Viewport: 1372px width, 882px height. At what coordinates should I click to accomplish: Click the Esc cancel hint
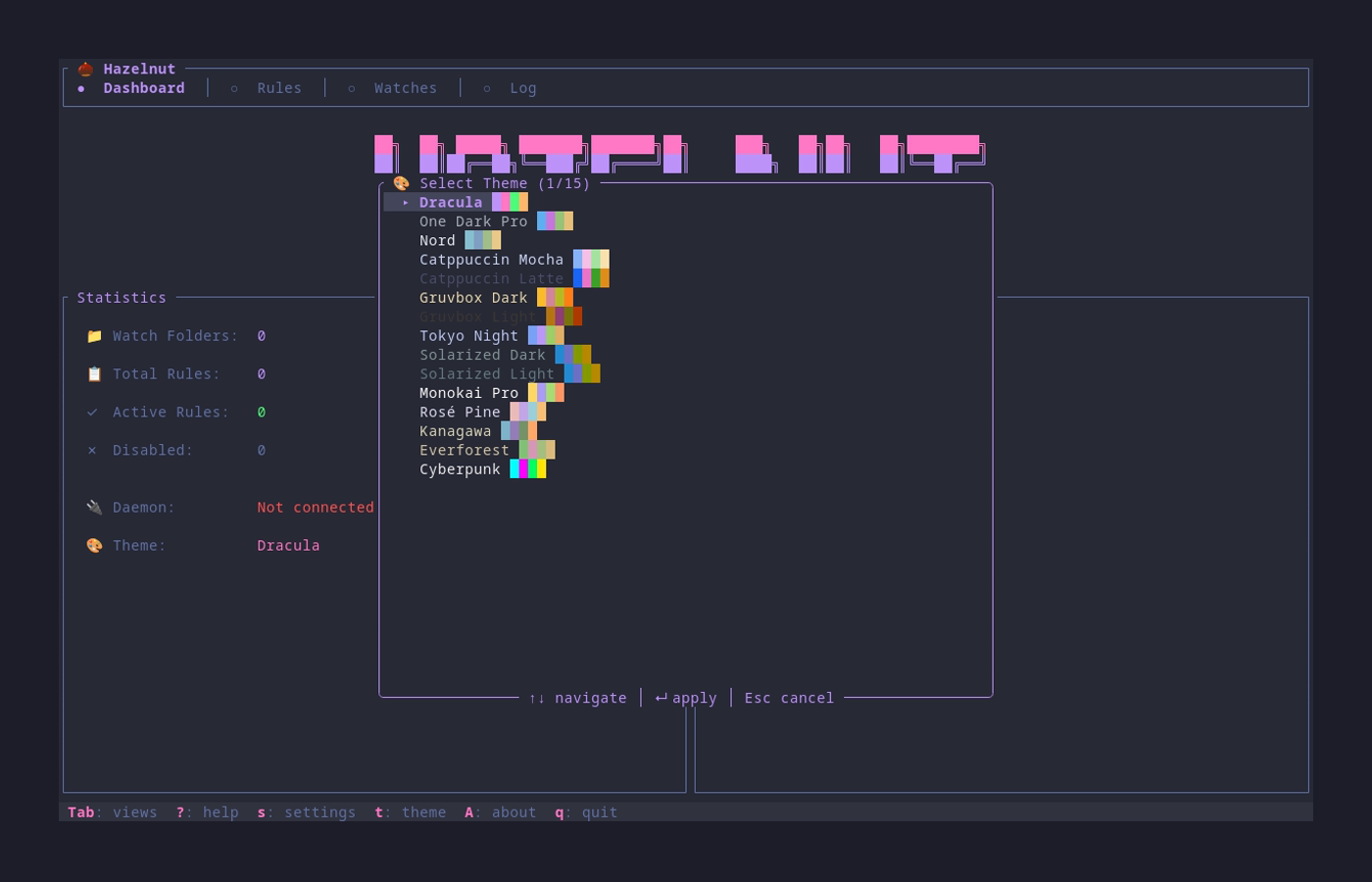pyautogui.click(x=788, y=698)
